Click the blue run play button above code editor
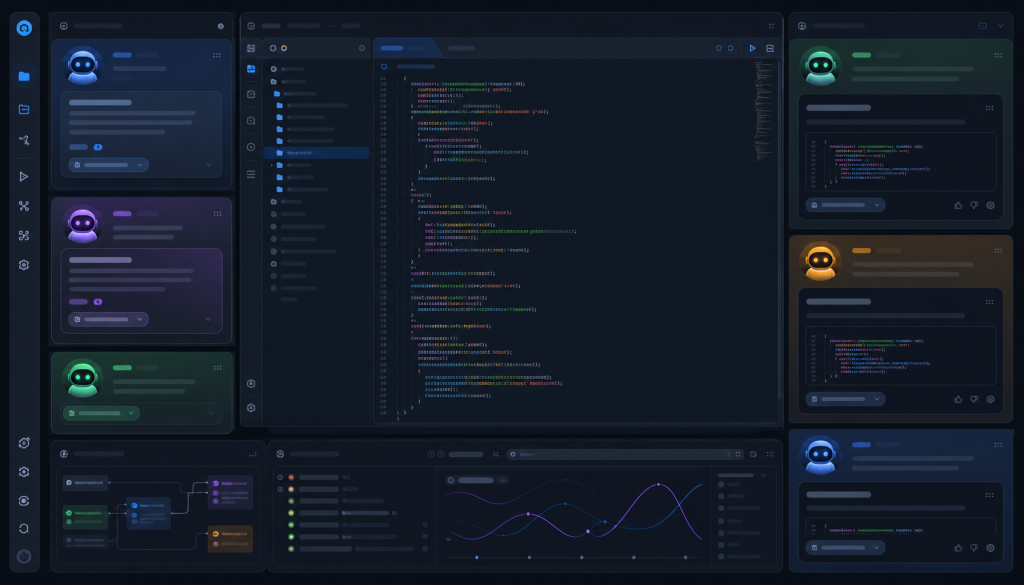The width and height of the screenshot is (1024, 585). [752, 48]
